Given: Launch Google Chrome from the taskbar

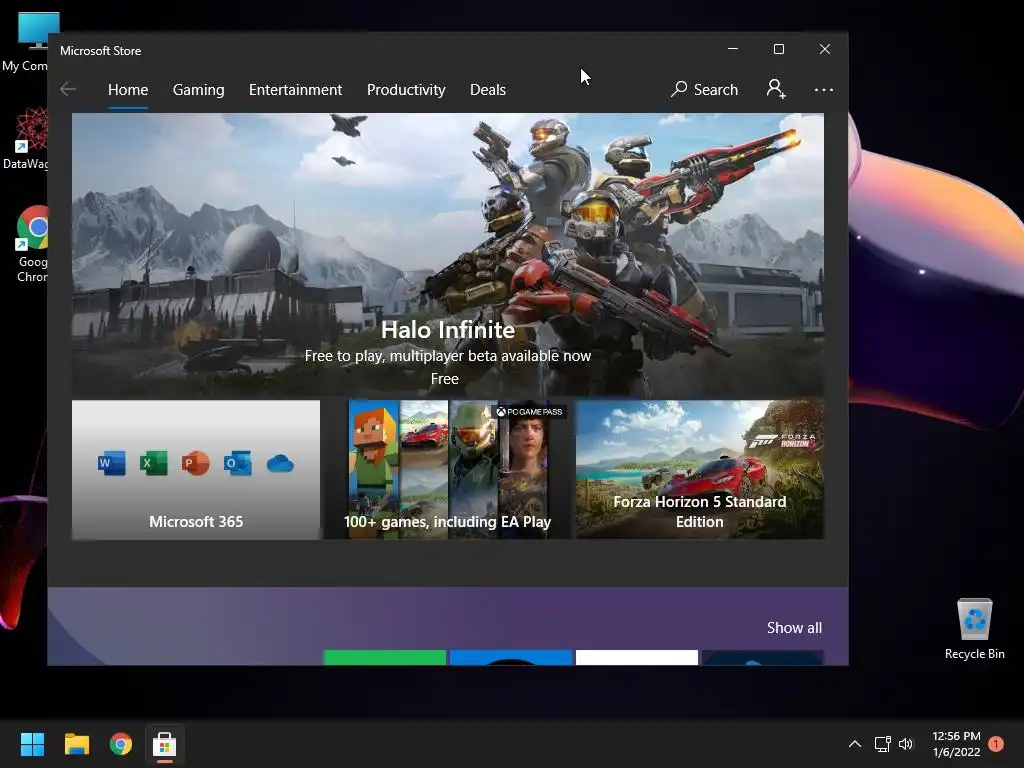Looking at the screenshot, I should [x=121, y=744].
